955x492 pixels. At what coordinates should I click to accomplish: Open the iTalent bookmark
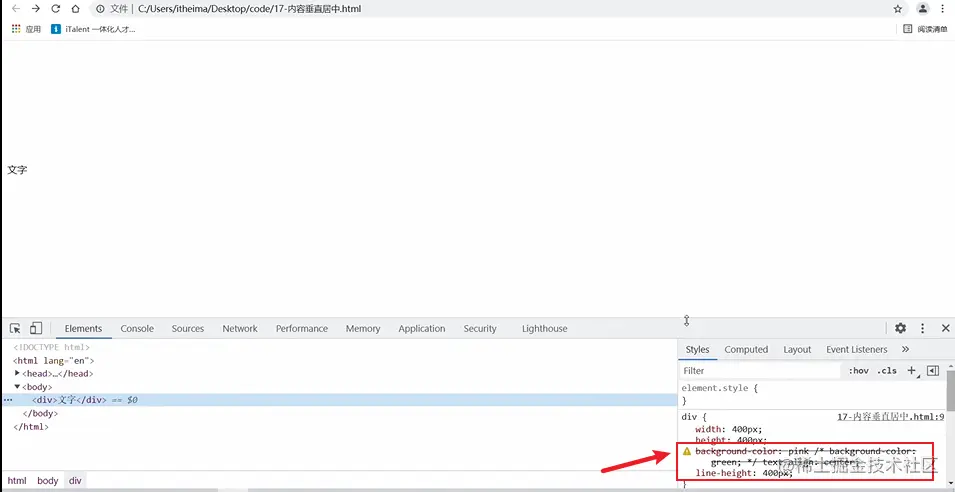pyautogui.click(x=93, y=29)
